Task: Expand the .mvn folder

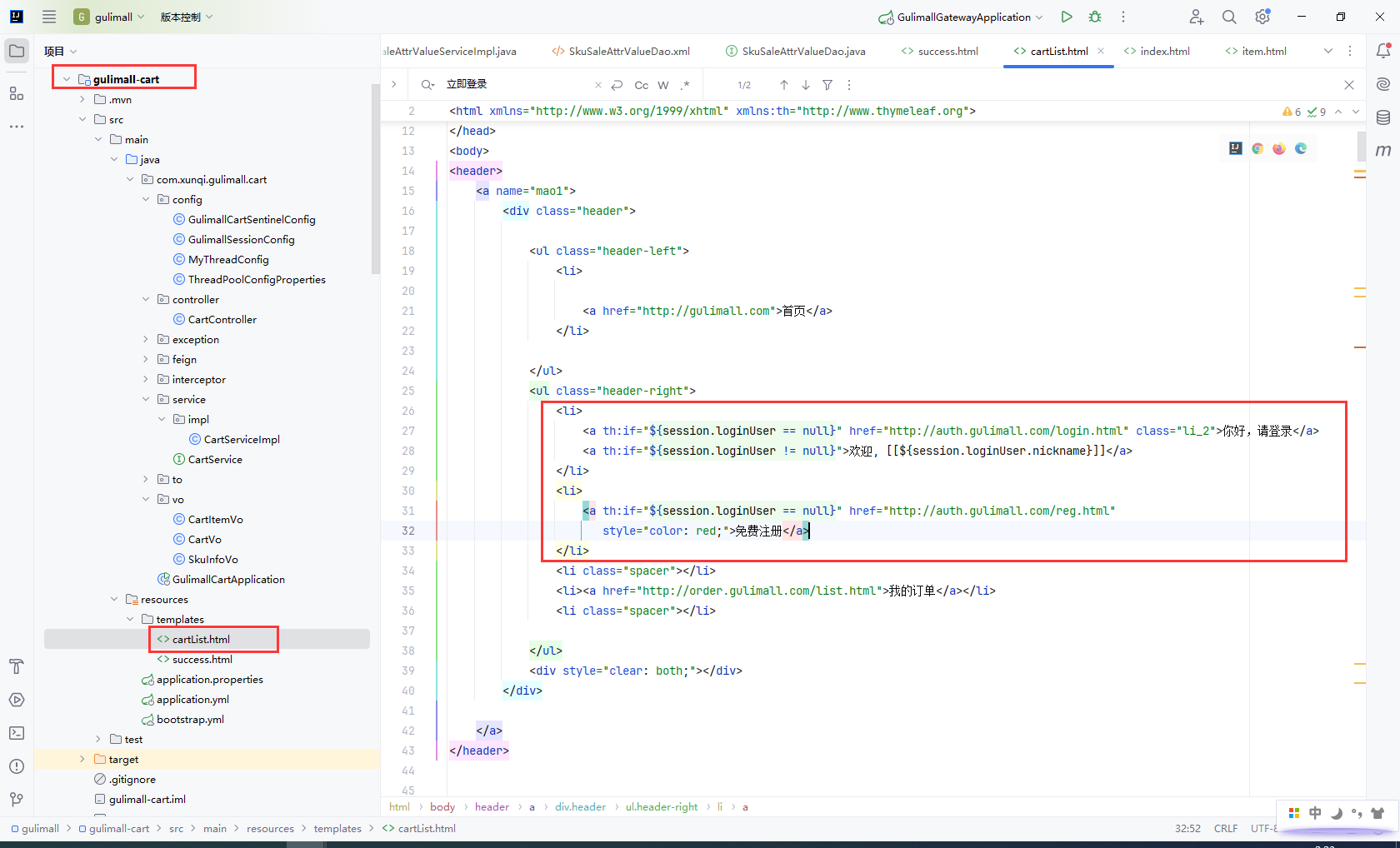Action: 82,99
